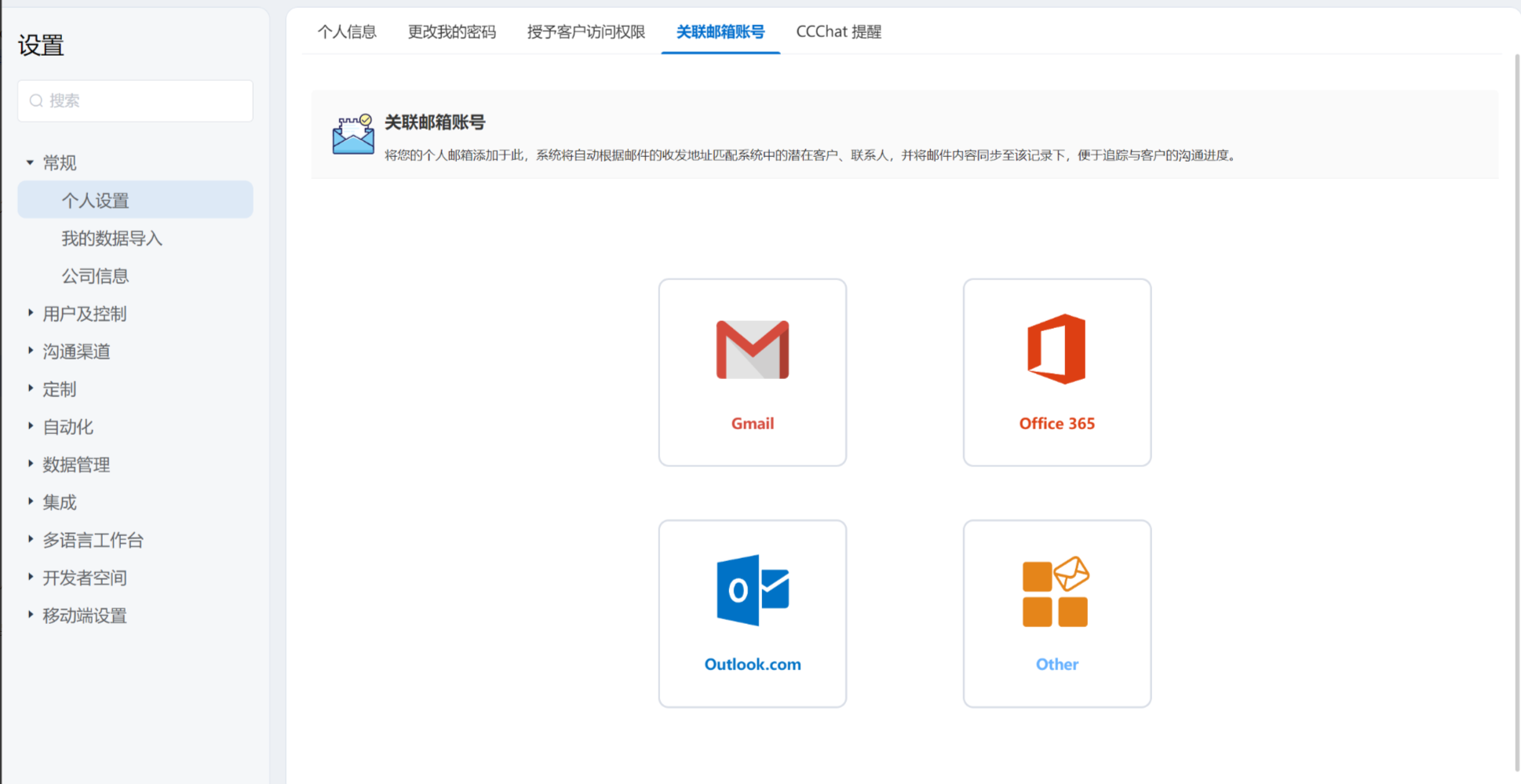The width and height of the screenshot is (1521, 784).
Task: Switch to the 个人信息 tab
Action: 347,32
